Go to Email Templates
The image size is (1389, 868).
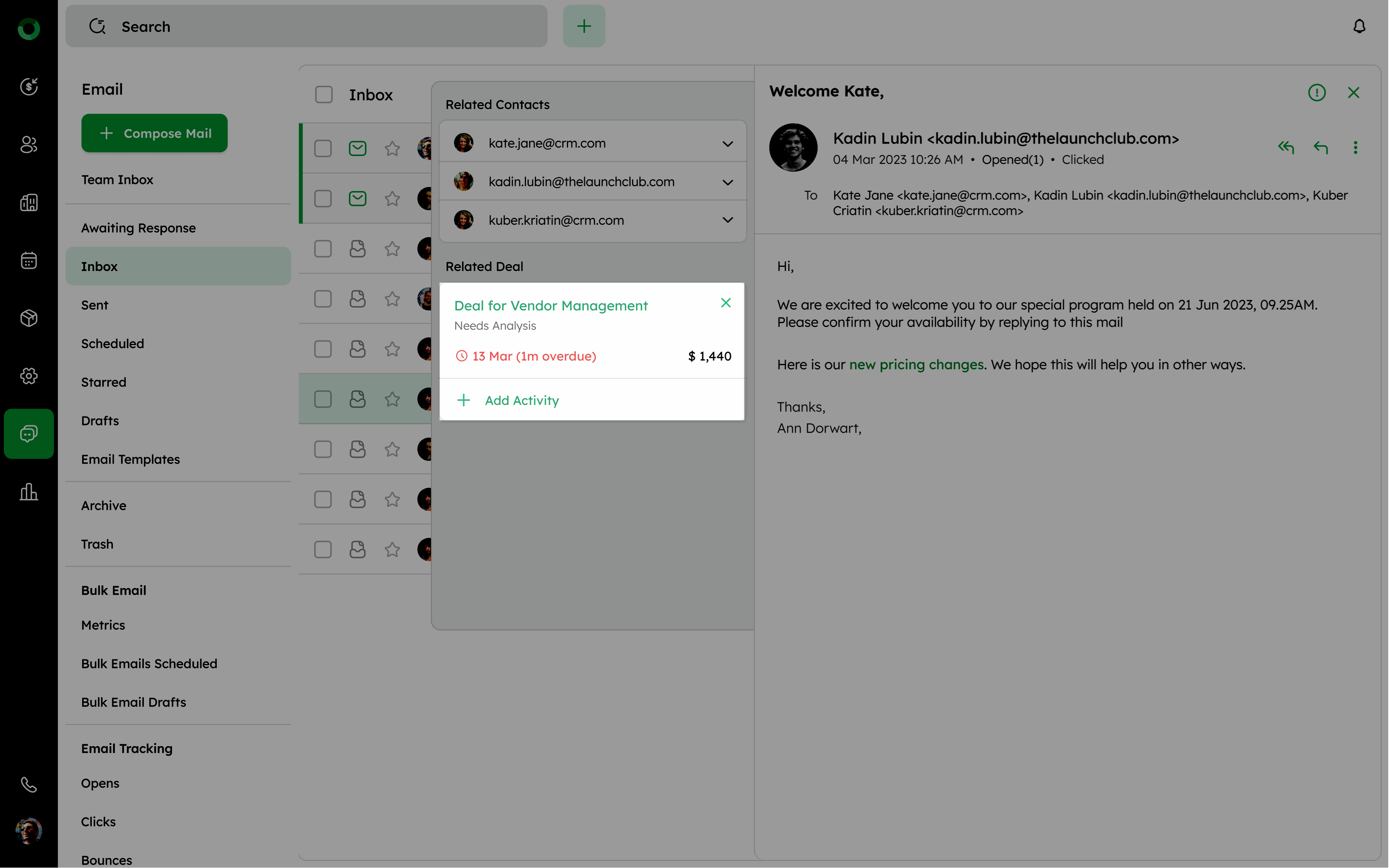coord(130,459)
